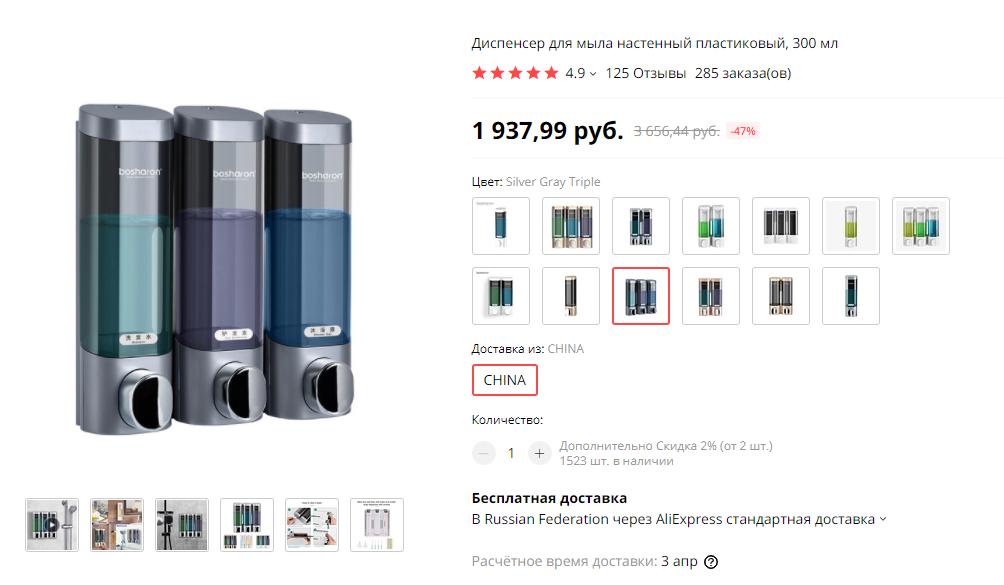The image size is (1004, 585).
Task: Select the gold triple dispenser color variant
Action: click(571, 226)
